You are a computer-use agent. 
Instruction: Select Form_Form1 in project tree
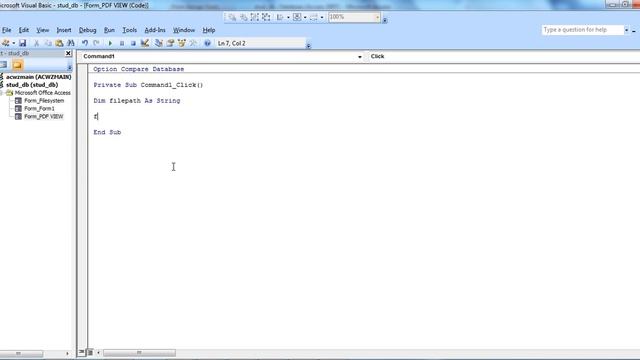click(39, 108)
